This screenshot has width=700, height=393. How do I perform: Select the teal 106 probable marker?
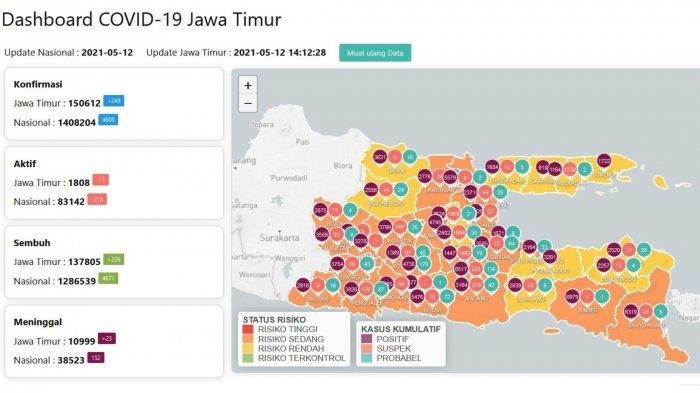point(491,269)
